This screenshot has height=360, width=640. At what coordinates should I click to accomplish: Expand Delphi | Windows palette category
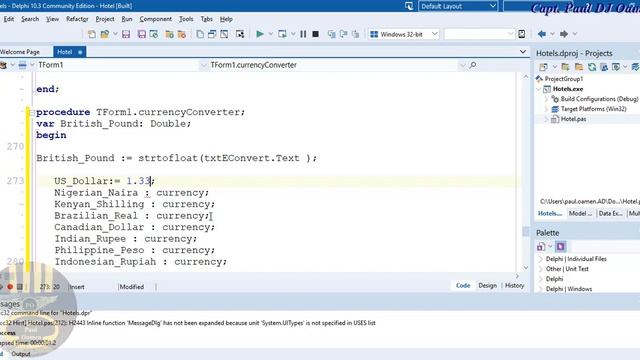tap(540, 289)
